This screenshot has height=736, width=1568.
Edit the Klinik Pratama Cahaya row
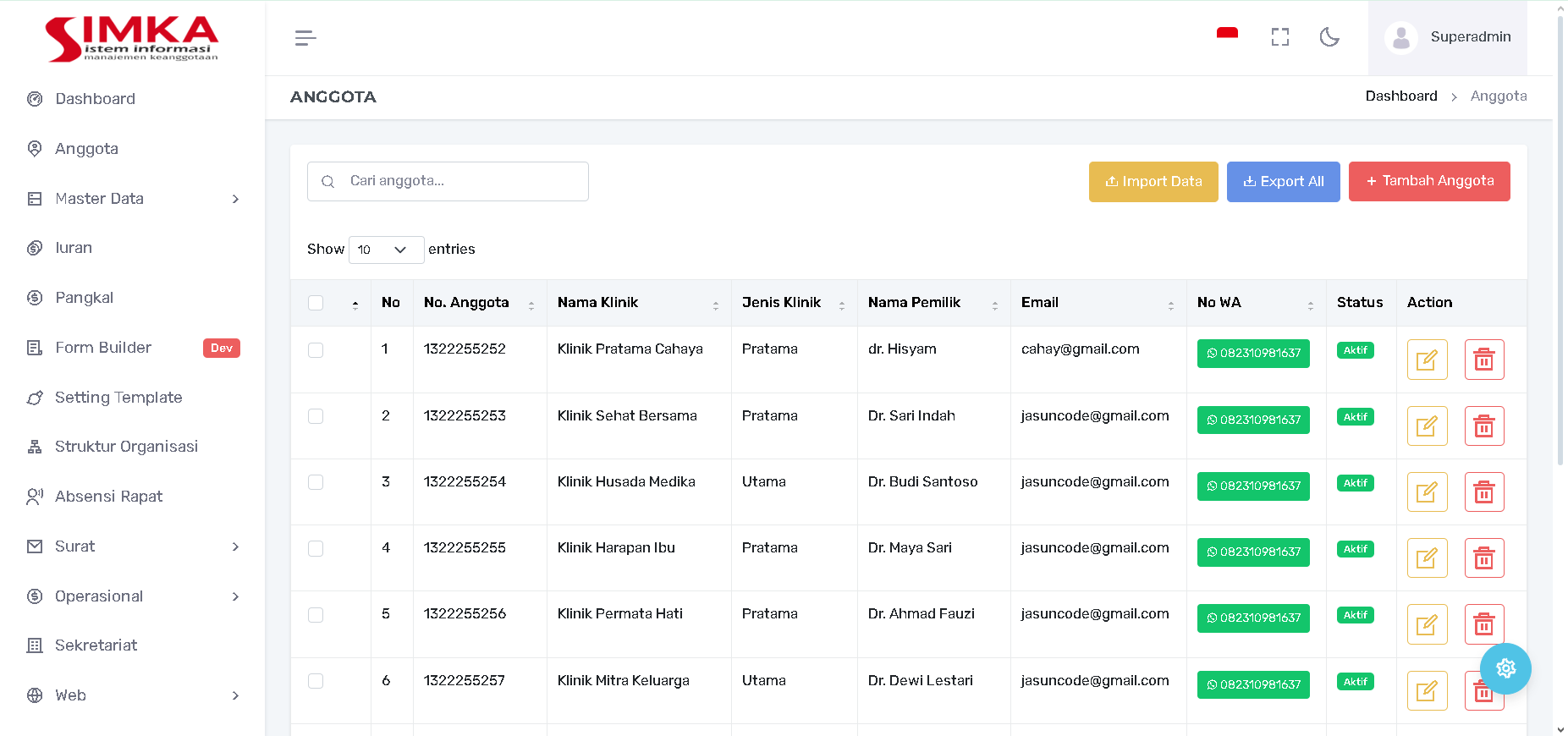click(x=1427, y=360)
